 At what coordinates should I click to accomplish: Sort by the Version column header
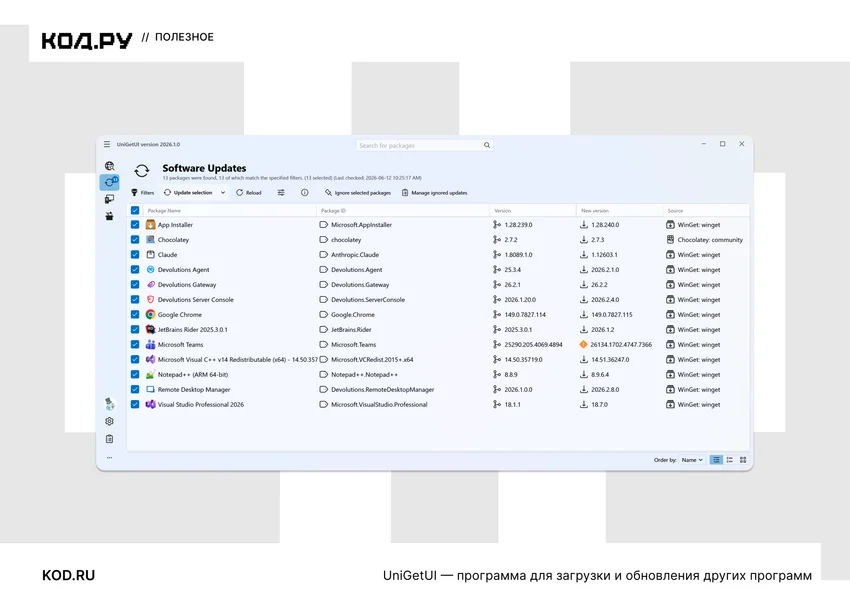pyautogui.click(x=503, y=210)
